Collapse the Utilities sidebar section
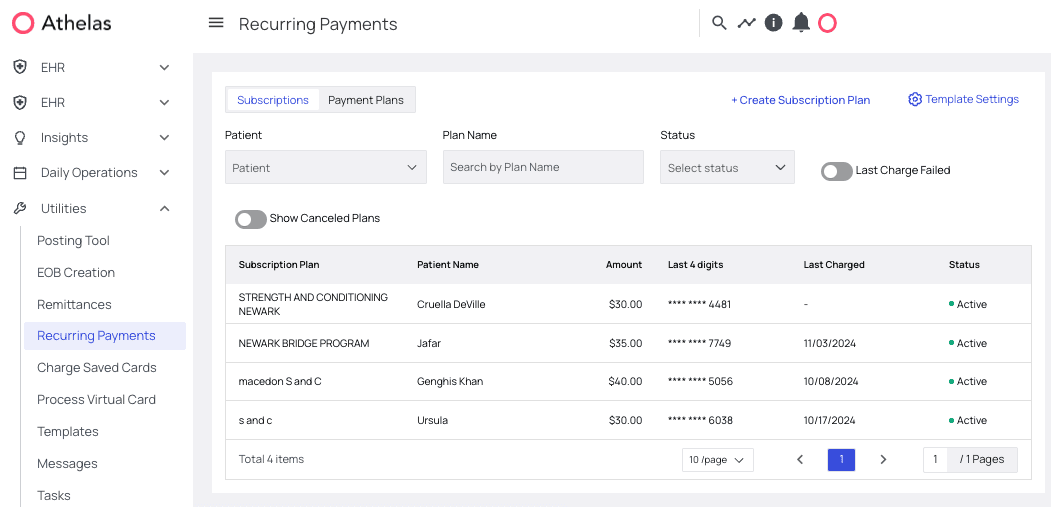This screenshot has width=1051, height=507. (x=165, y=208)
